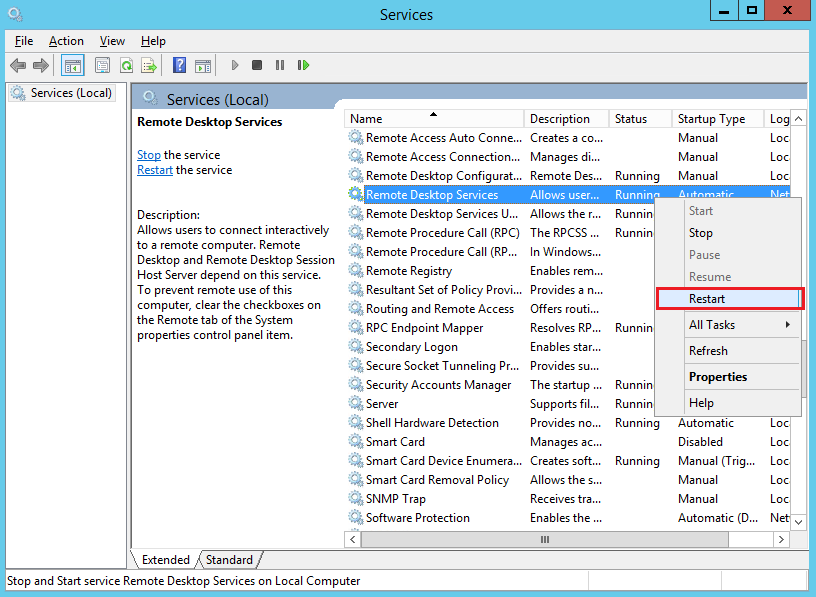Select Services (Local) in the tree
This screenshot has height=597, width=816.
point(71,93)
